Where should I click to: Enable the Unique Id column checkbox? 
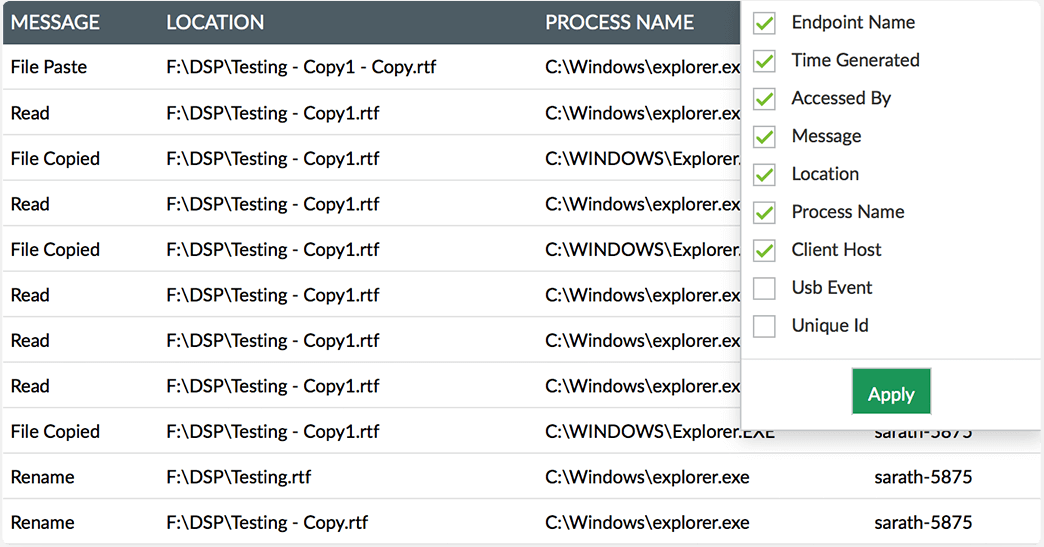[764, 327]
